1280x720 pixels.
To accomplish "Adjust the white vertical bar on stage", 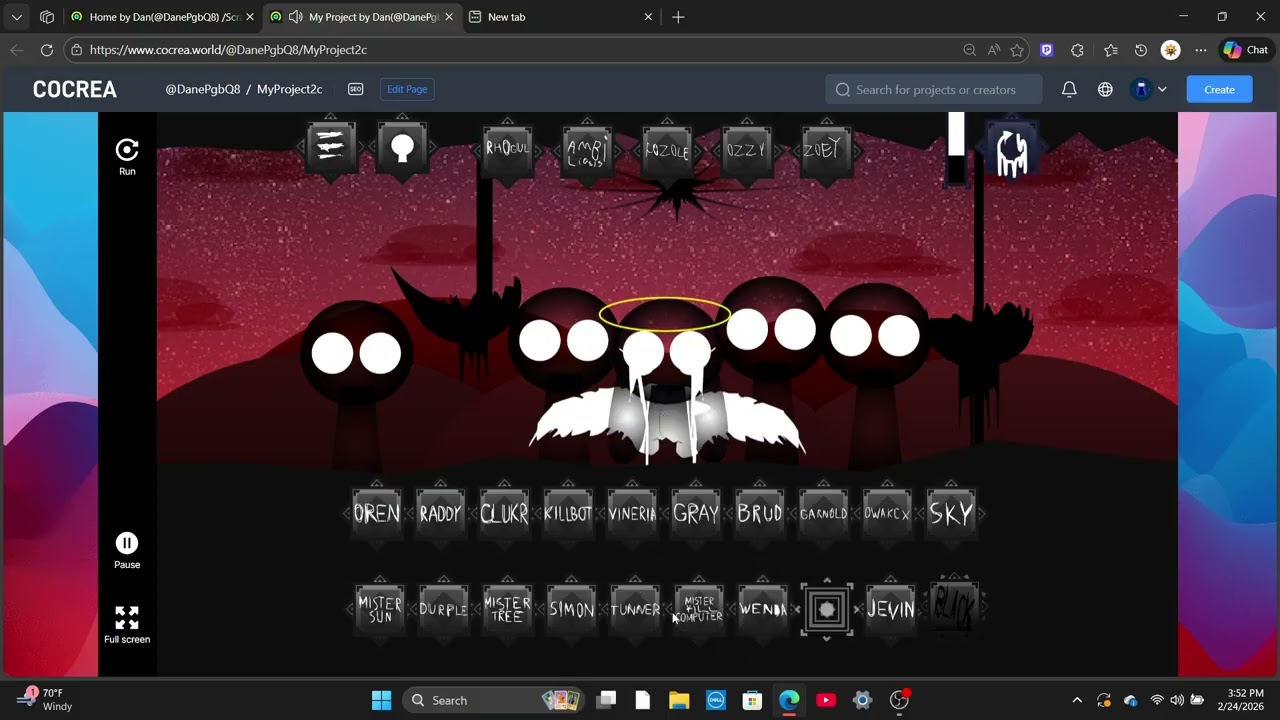I will click(x=956, y=148).
